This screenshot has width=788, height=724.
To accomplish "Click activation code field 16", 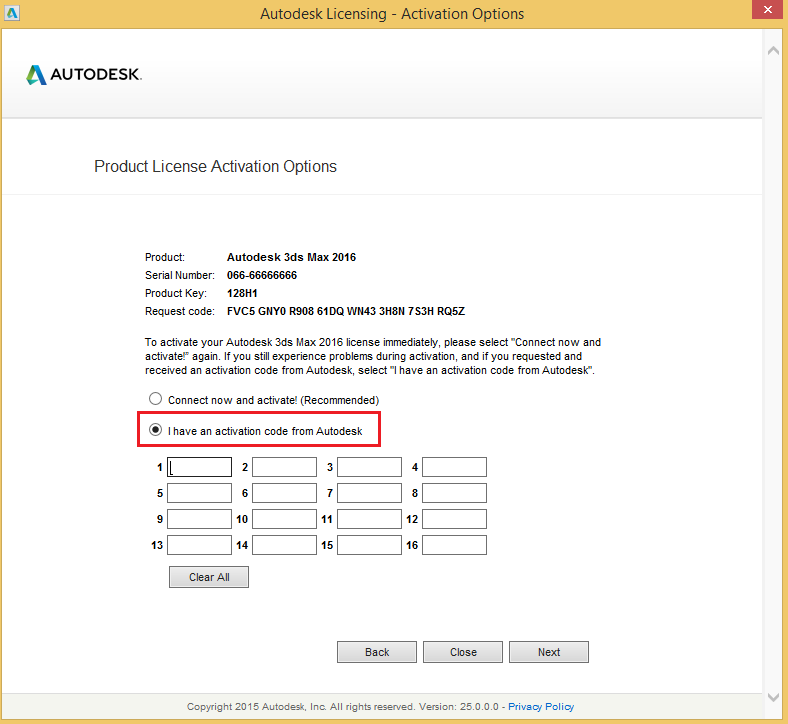I will (x=454, y=545).
